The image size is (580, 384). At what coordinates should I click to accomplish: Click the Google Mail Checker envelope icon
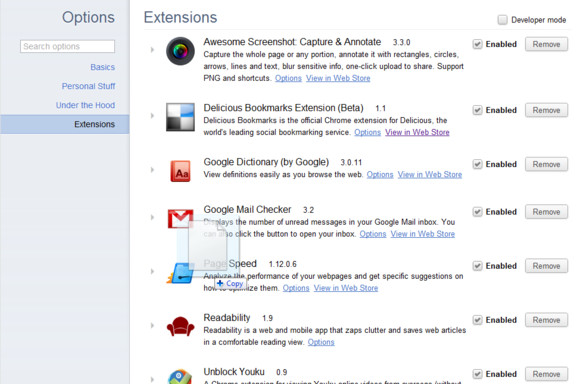point(180,219)
